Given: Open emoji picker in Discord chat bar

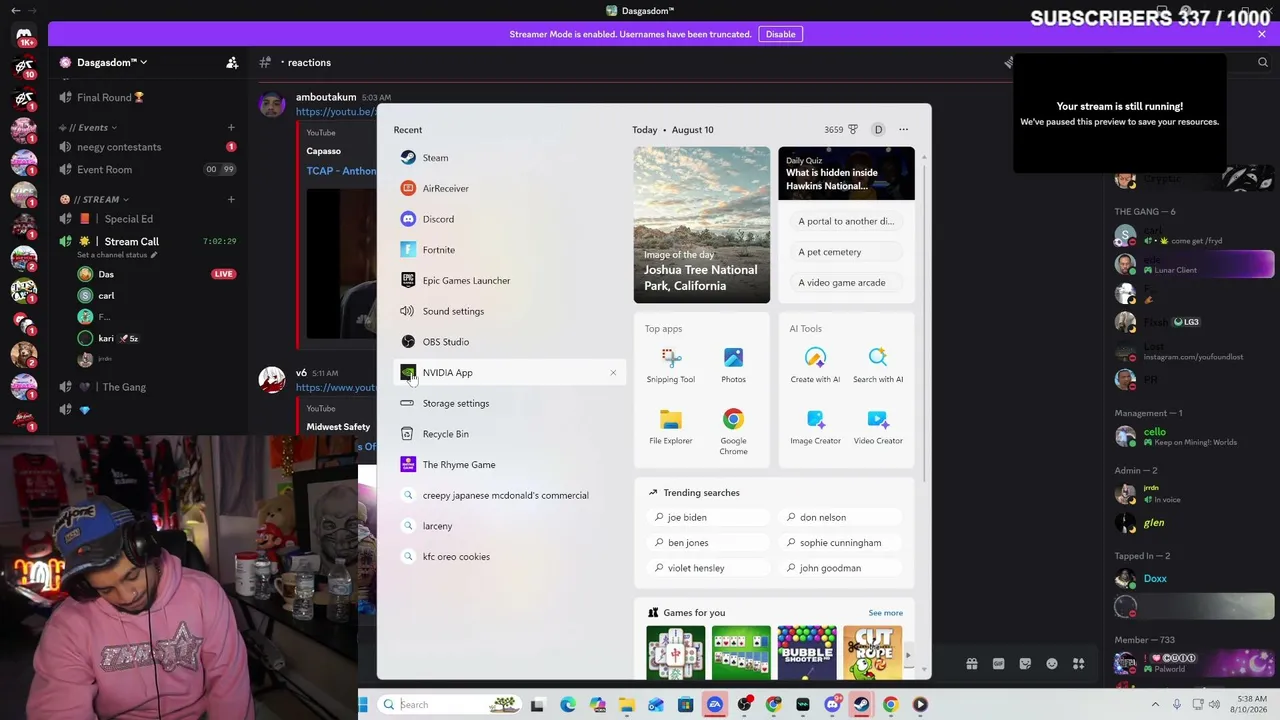Looking at the screenshot, I should click(1052, 664).
